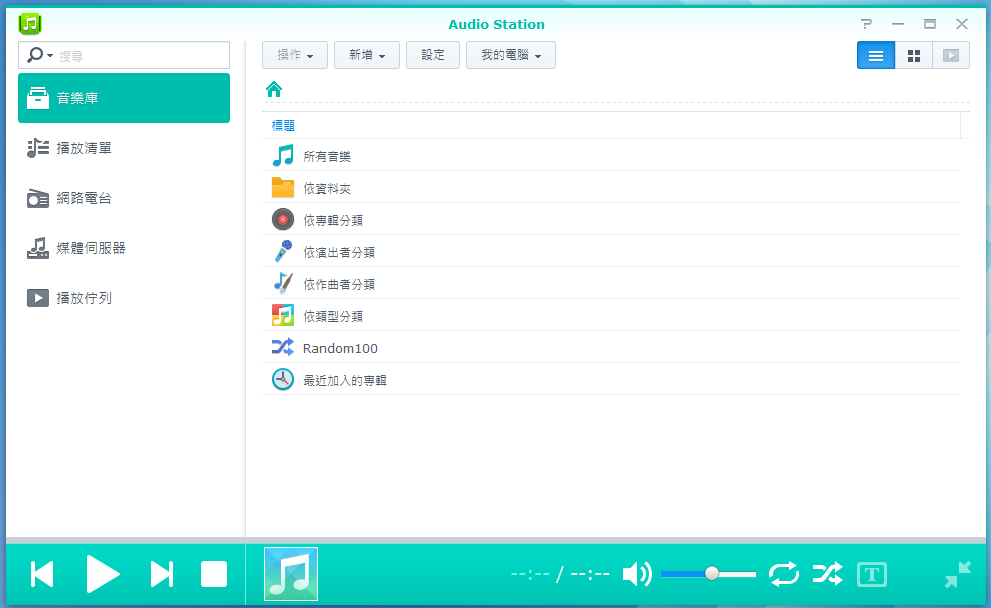Open the 音樂庫 music library section
The image size is (991, 608).
click(124, 98)
